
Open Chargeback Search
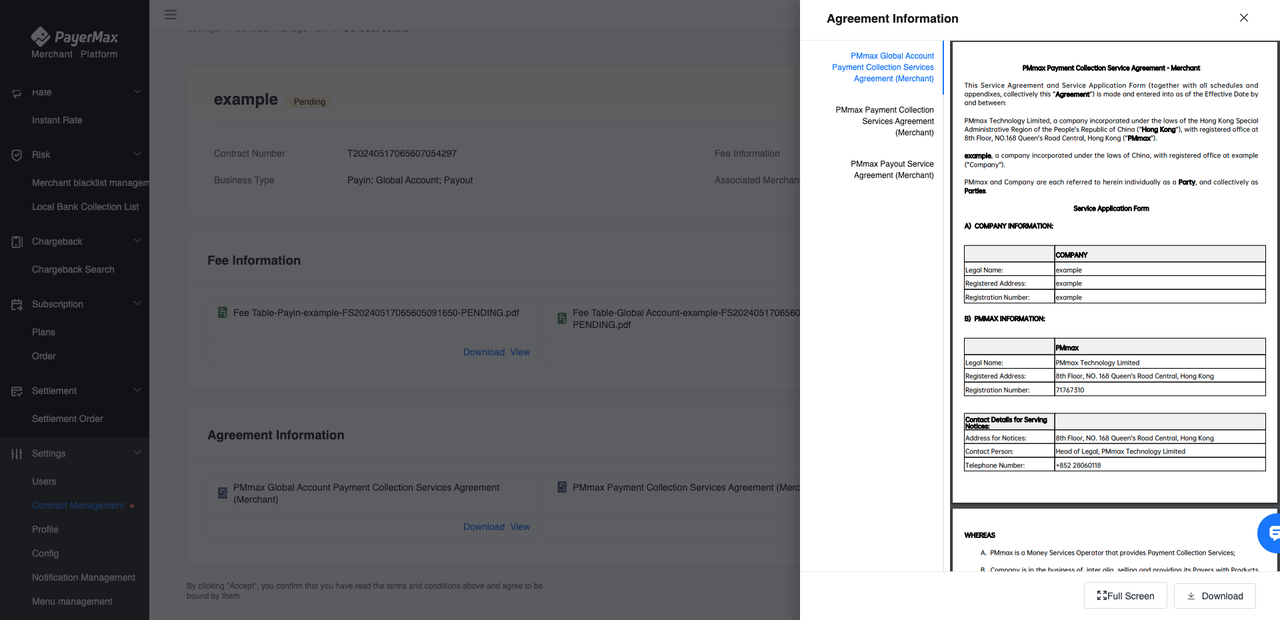tap(73, 270)
